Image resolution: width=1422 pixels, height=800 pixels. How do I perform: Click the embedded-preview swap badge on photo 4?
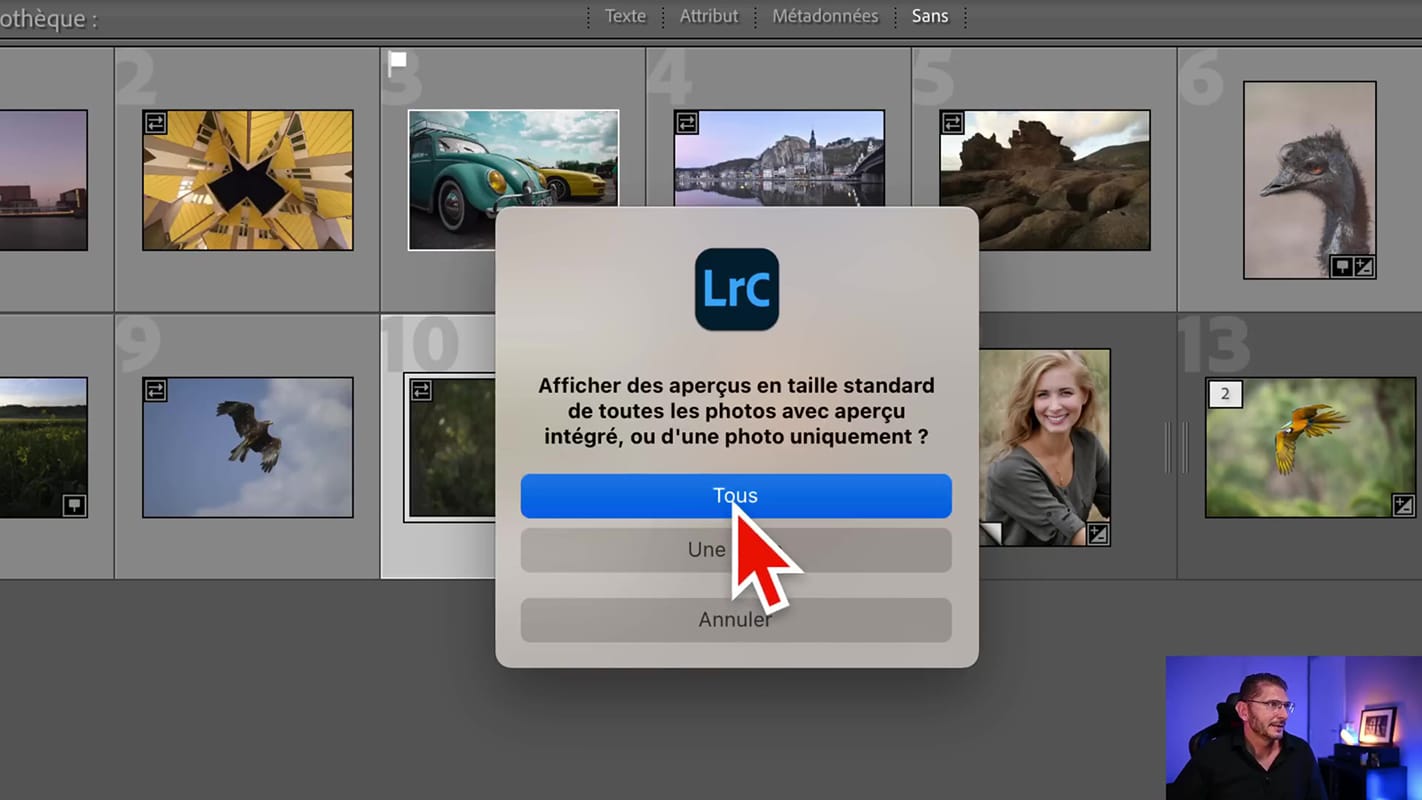point(687,123)
